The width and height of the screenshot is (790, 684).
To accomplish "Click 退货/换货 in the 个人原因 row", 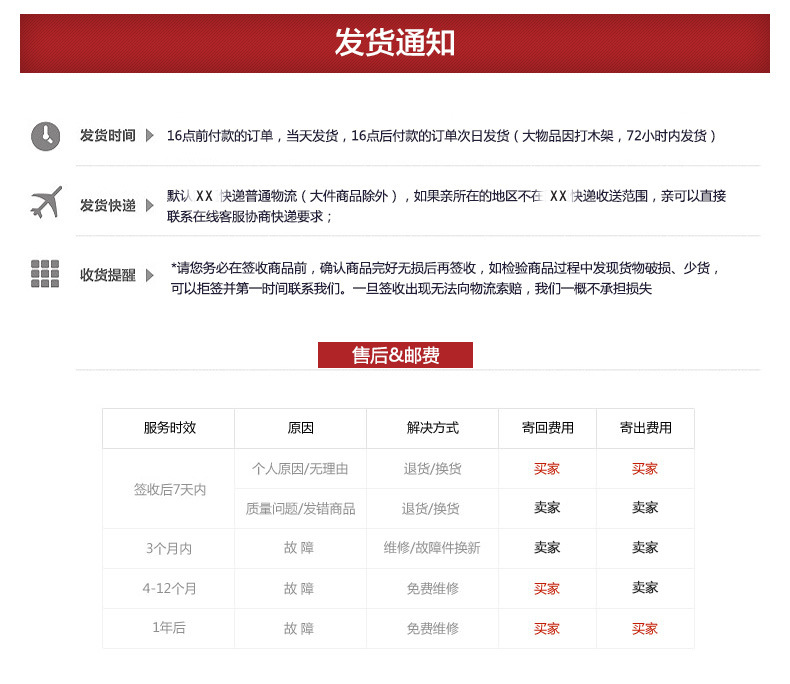I will [x=432, y=469].
